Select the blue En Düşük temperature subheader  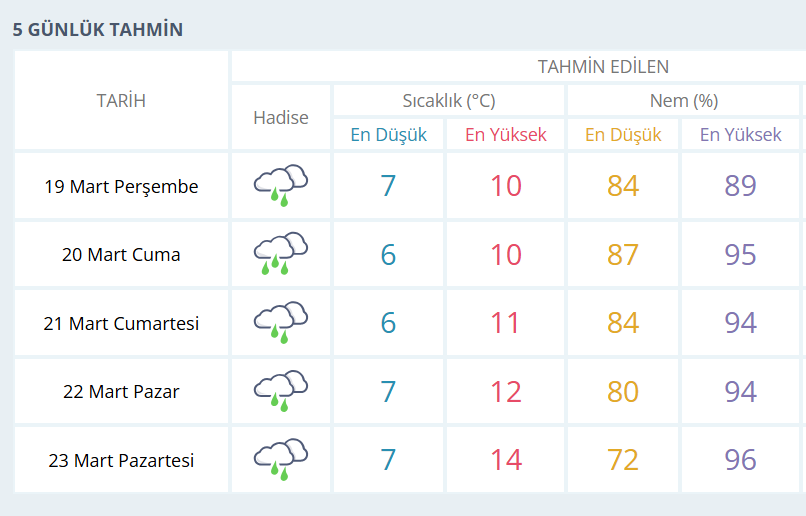point(388,135)
